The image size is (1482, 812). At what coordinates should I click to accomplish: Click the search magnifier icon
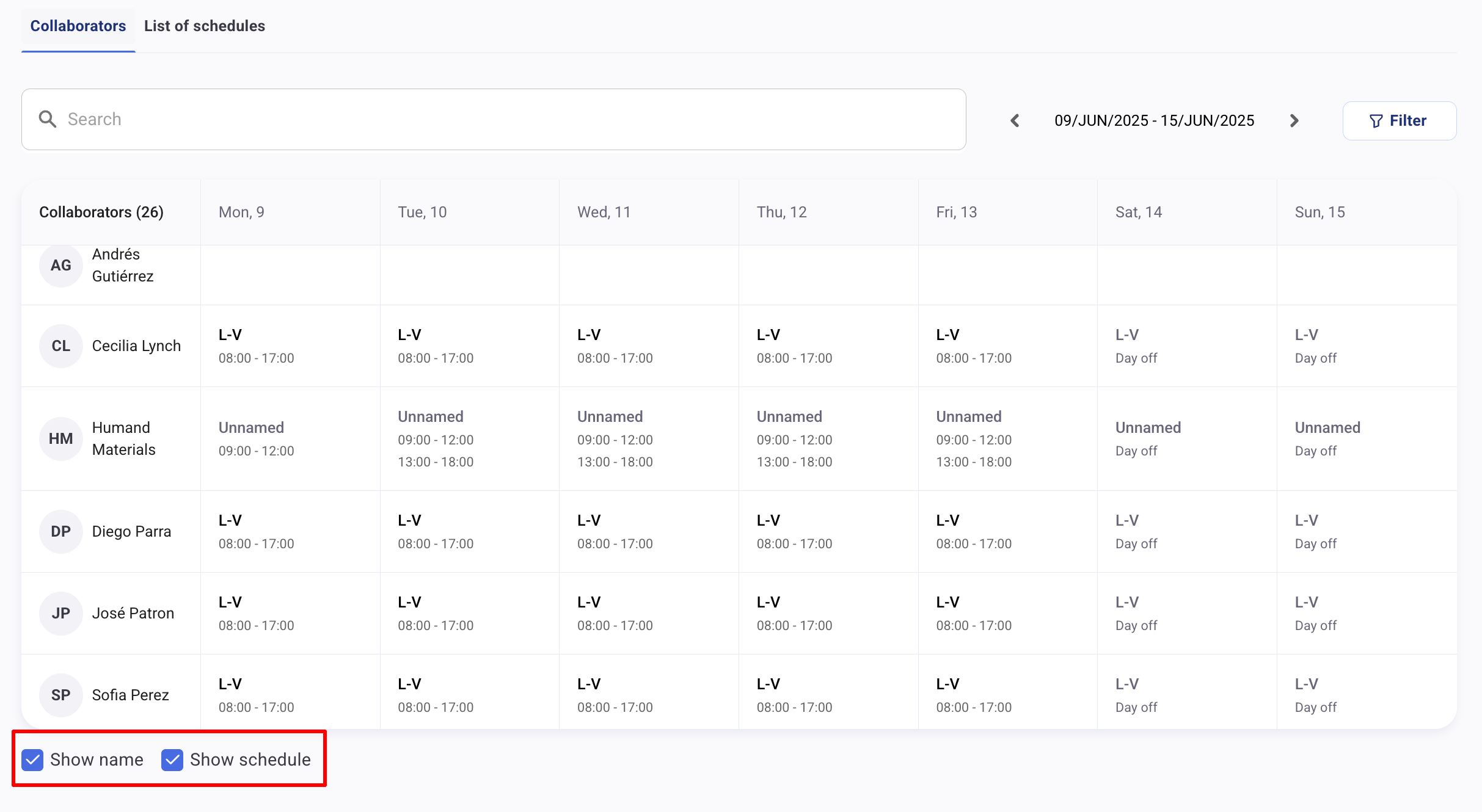[48, 119]
